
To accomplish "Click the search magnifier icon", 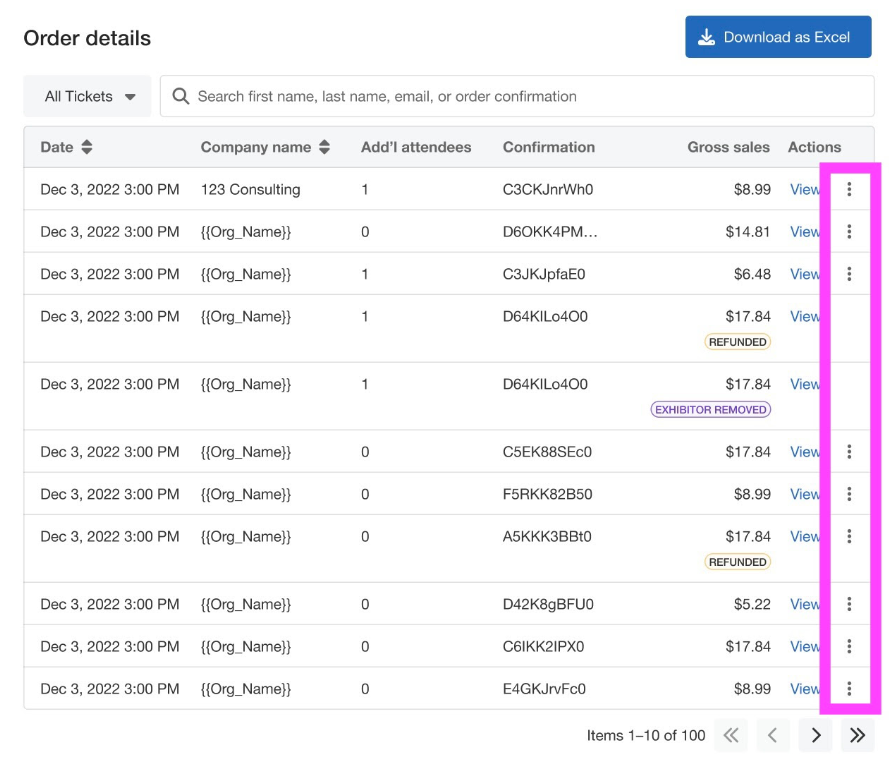I will [181, 96].
